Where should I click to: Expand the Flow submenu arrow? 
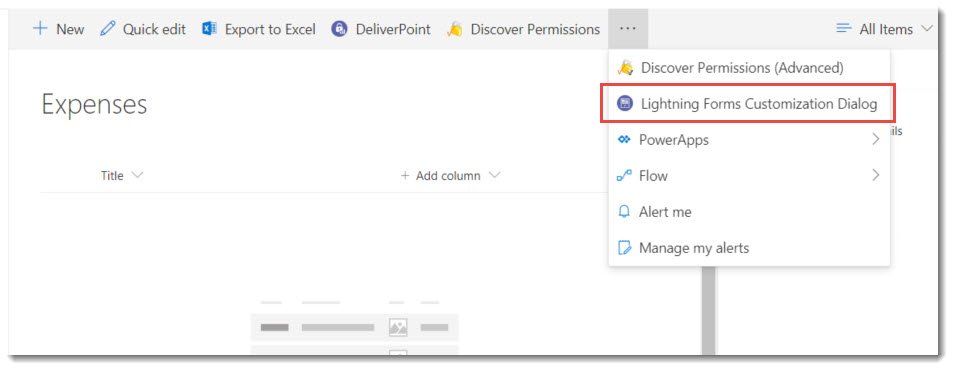point(875,176)
